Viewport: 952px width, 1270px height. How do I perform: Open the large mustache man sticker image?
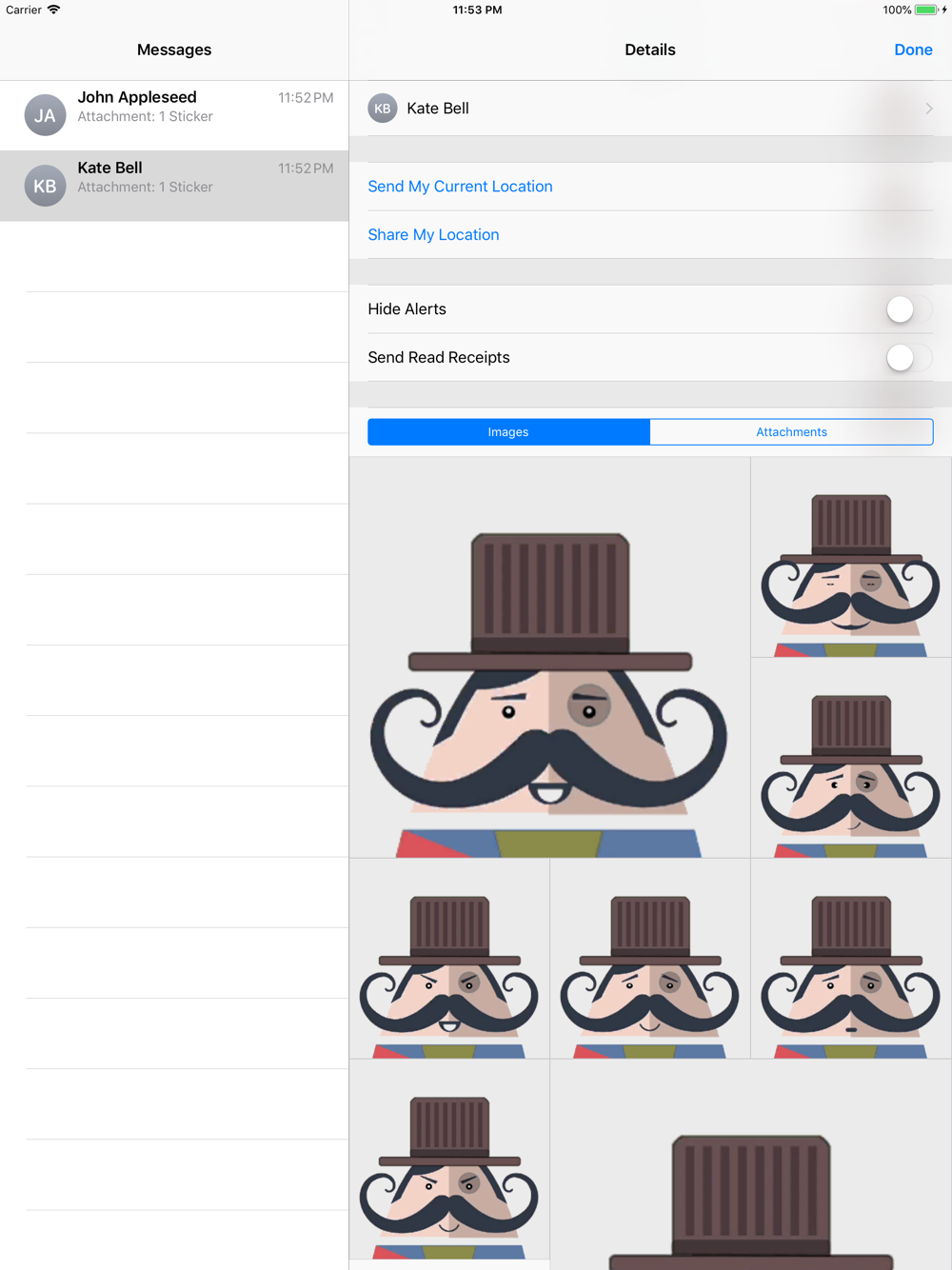[549, 658]
